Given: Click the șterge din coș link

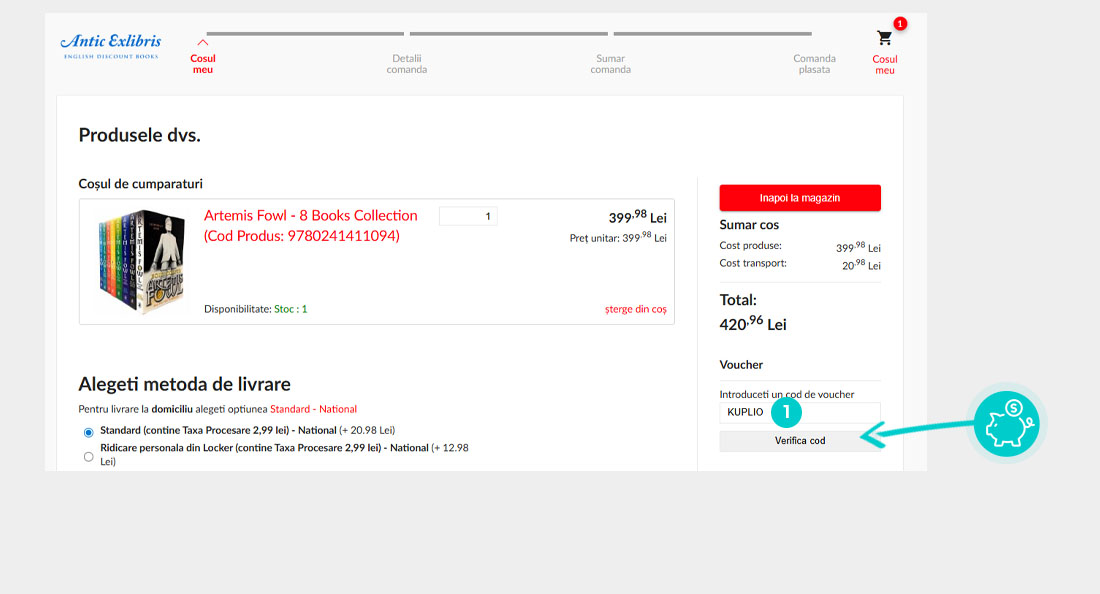Looking at the screenshot, I should click(x=635, y=309).
